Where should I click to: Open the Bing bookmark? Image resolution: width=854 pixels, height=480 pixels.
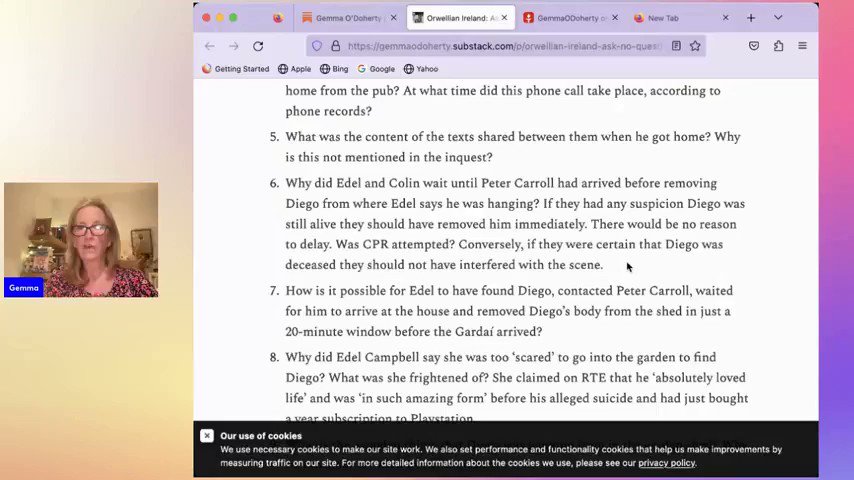[334, 69]
